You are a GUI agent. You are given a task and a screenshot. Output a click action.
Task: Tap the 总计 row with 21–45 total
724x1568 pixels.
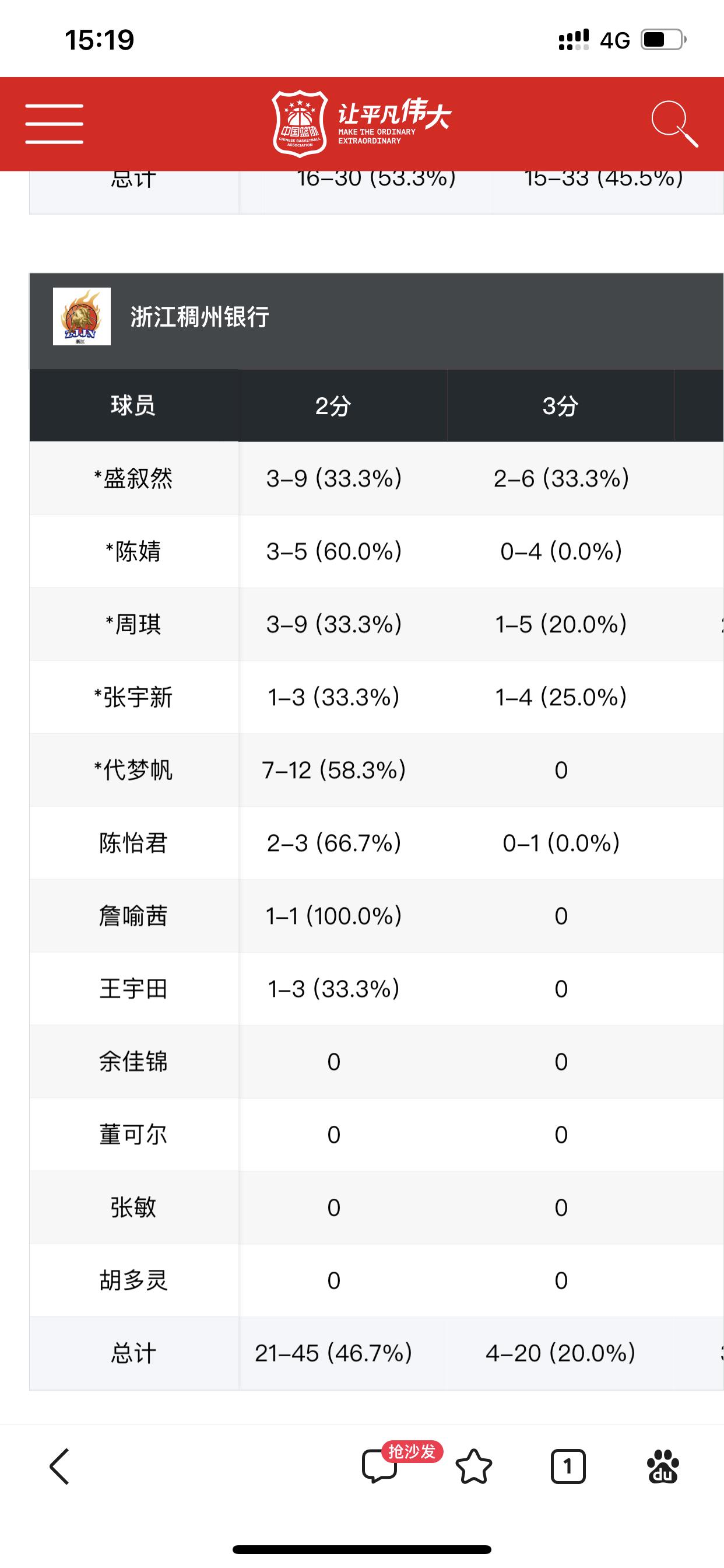[377, 1354]
